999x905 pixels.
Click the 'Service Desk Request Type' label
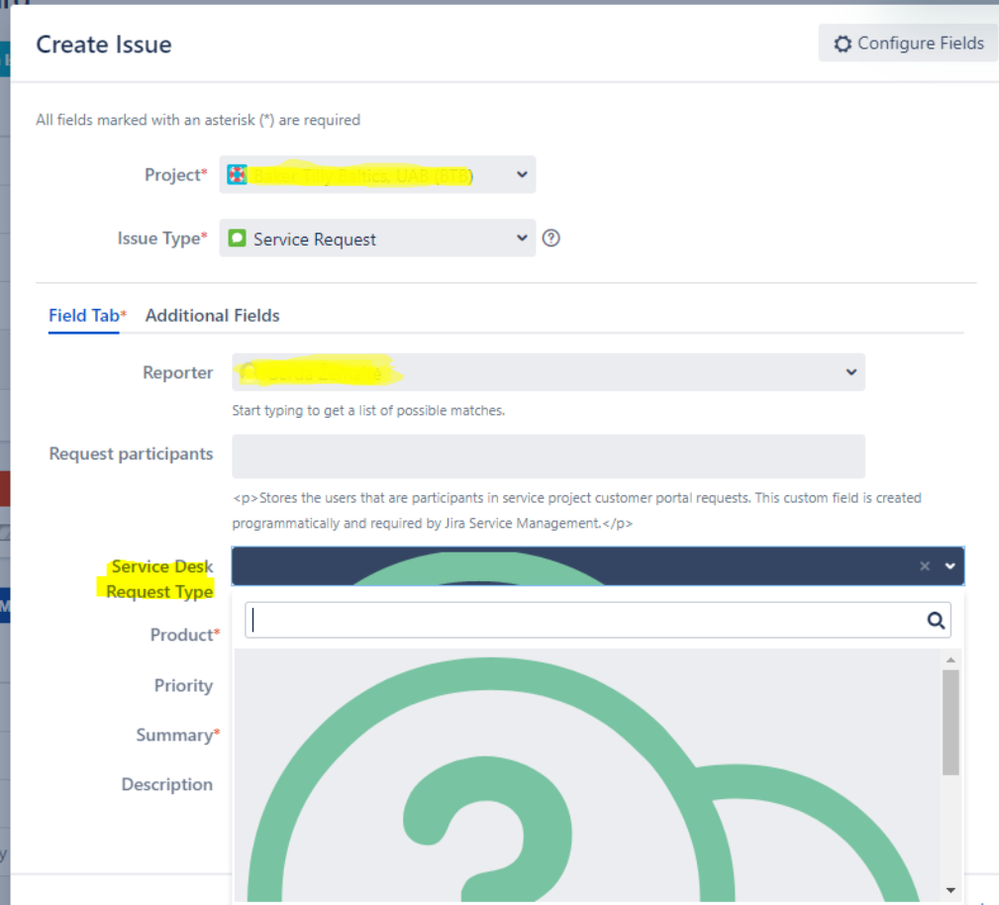pos(159,579)
